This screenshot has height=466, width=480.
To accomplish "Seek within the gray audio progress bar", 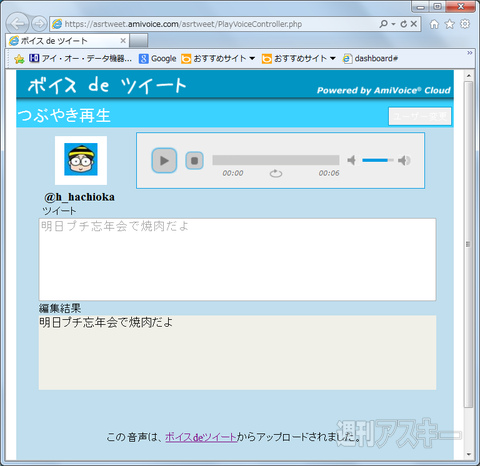I will 276,160.
